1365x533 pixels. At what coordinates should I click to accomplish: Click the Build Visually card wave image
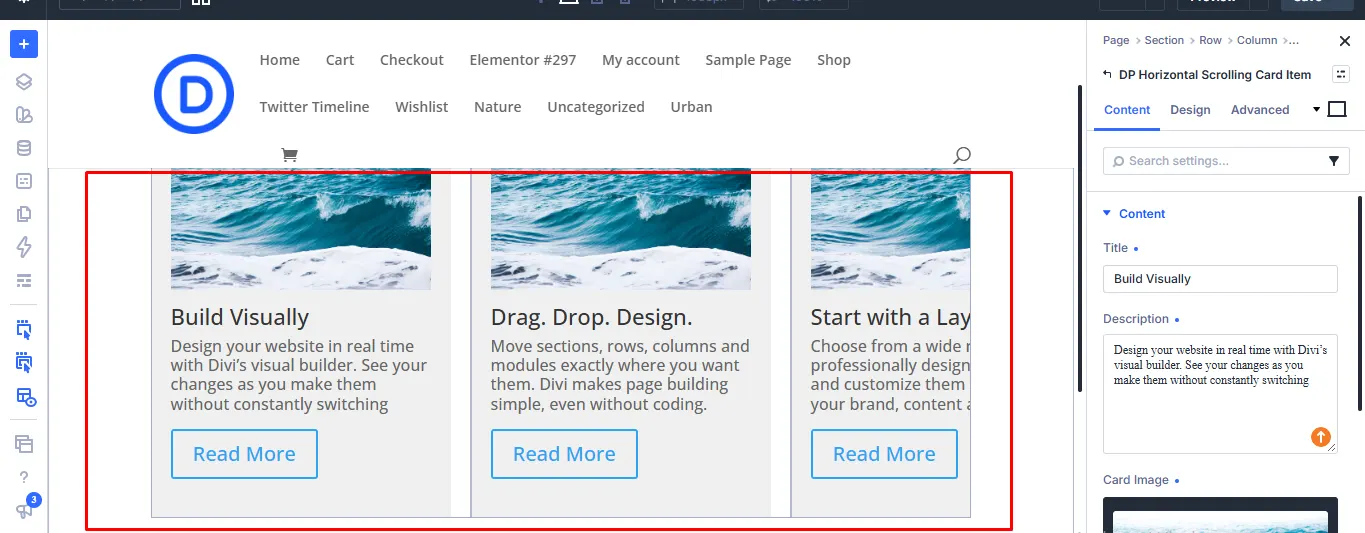(301, 229)
